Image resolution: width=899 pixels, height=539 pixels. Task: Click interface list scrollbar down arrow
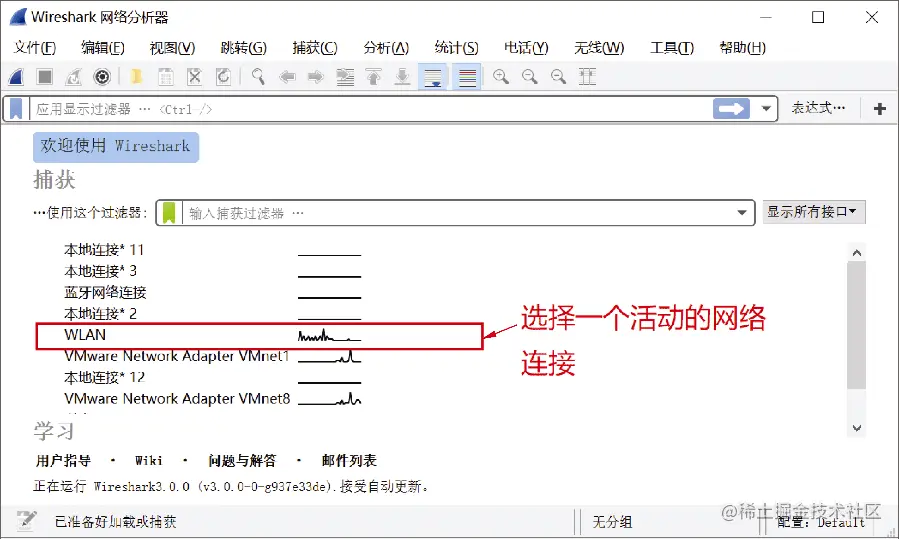click(x=857, y=428)
